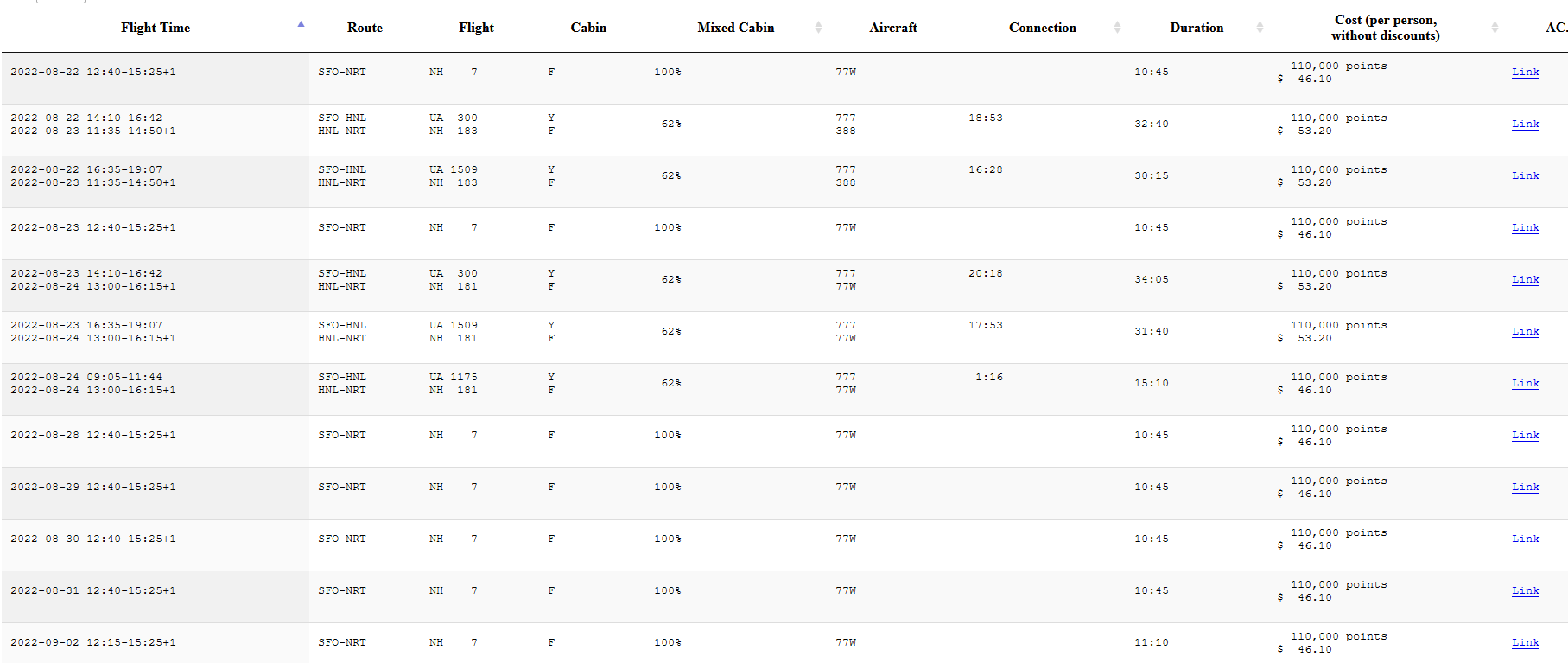1568x663 pixels.
Task: Click the Aircraft column header
Action: coord(893,28)
